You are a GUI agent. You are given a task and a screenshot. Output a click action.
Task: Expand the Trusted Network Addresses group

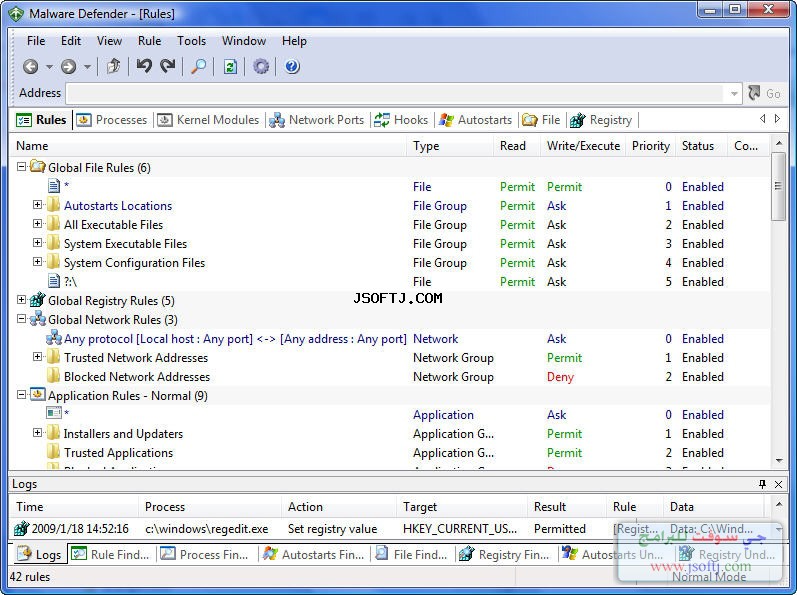(x=37, y=357)
